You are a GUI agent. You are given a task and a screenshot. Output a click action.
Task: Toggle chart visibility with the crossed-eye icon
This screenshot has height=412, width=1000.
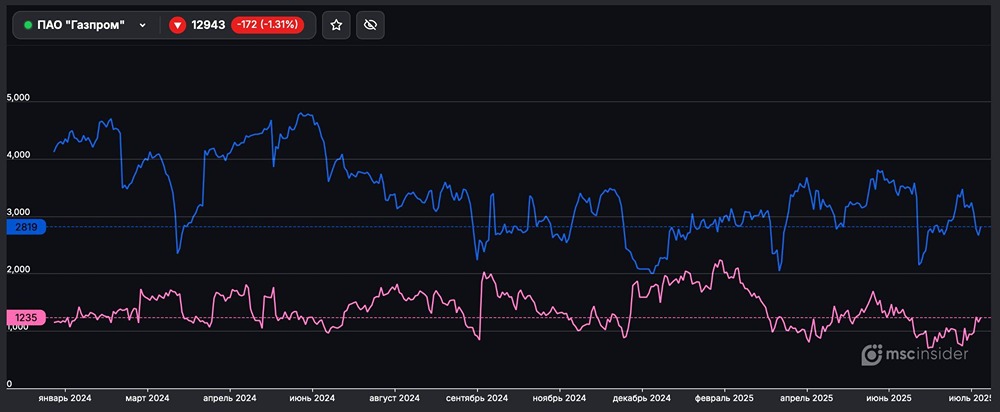[x=369, y=25]
